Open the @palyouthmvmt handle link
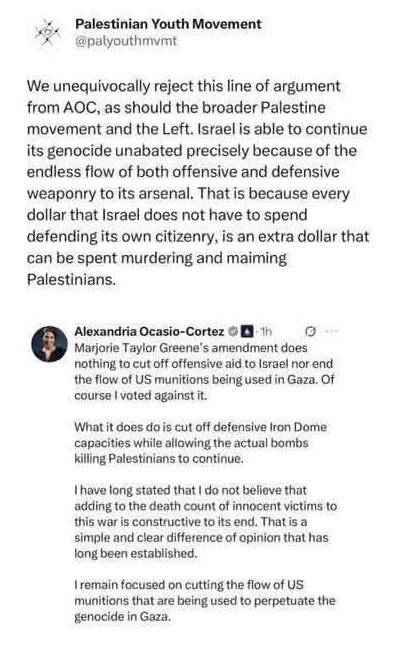 [x=126, y=41]
